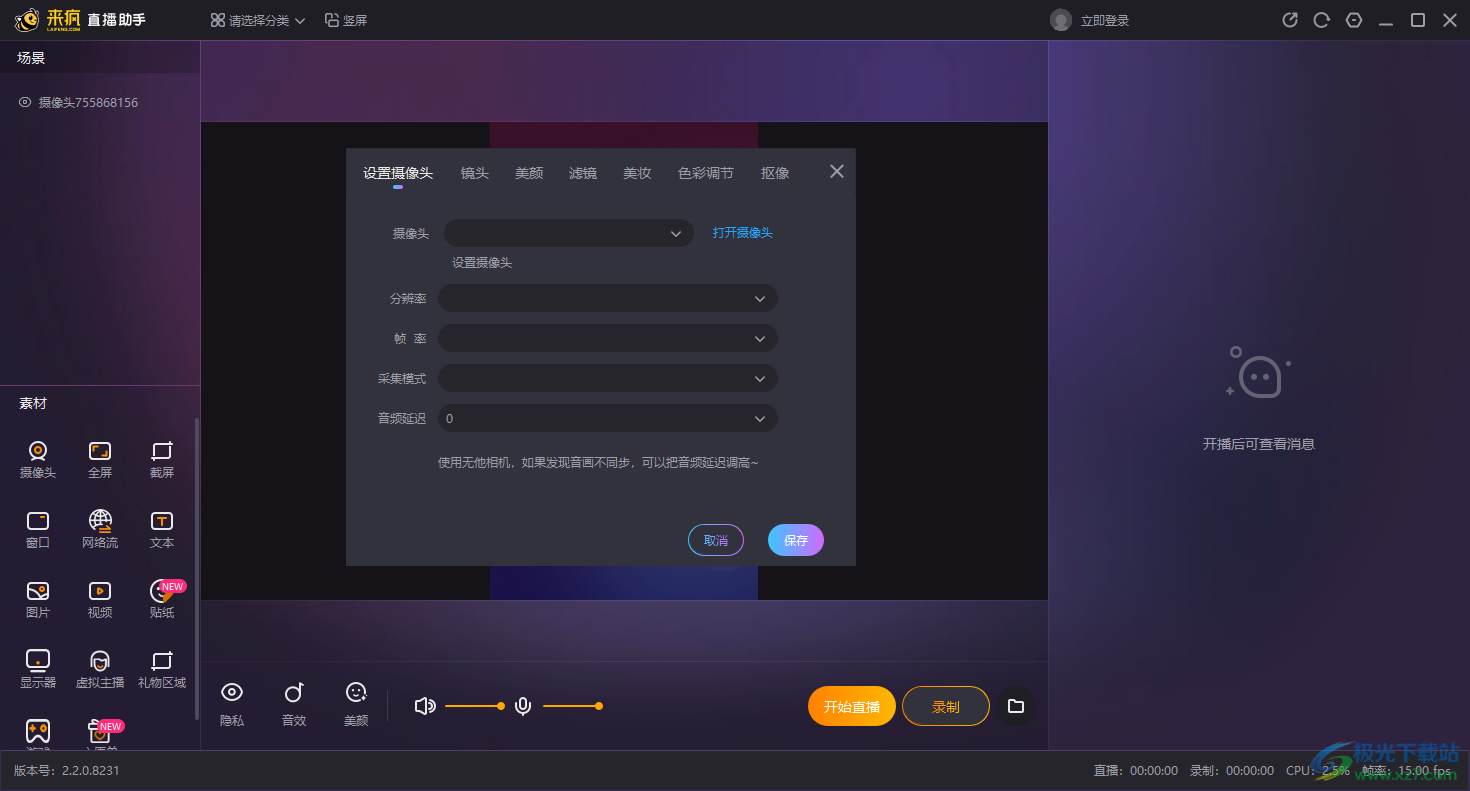Open the hexagon settings icon

click(1354, 20)
